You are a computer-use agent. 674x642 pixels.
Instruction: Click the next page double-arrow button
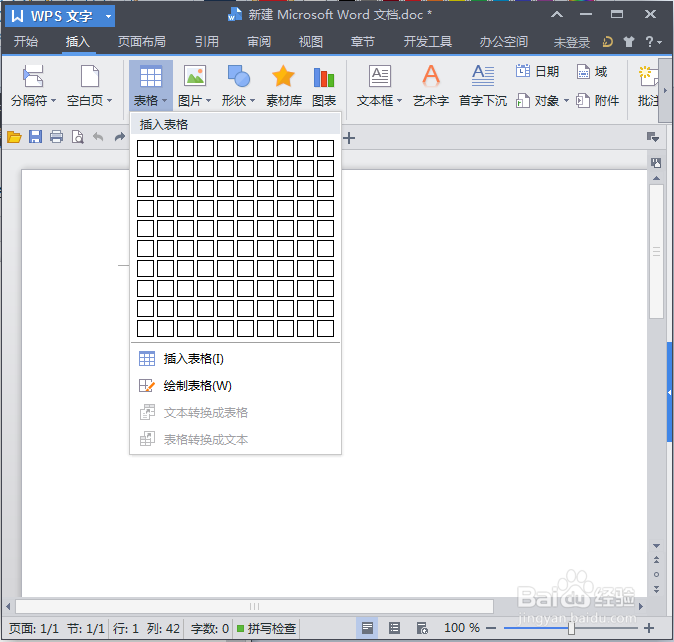coord(656,590)
